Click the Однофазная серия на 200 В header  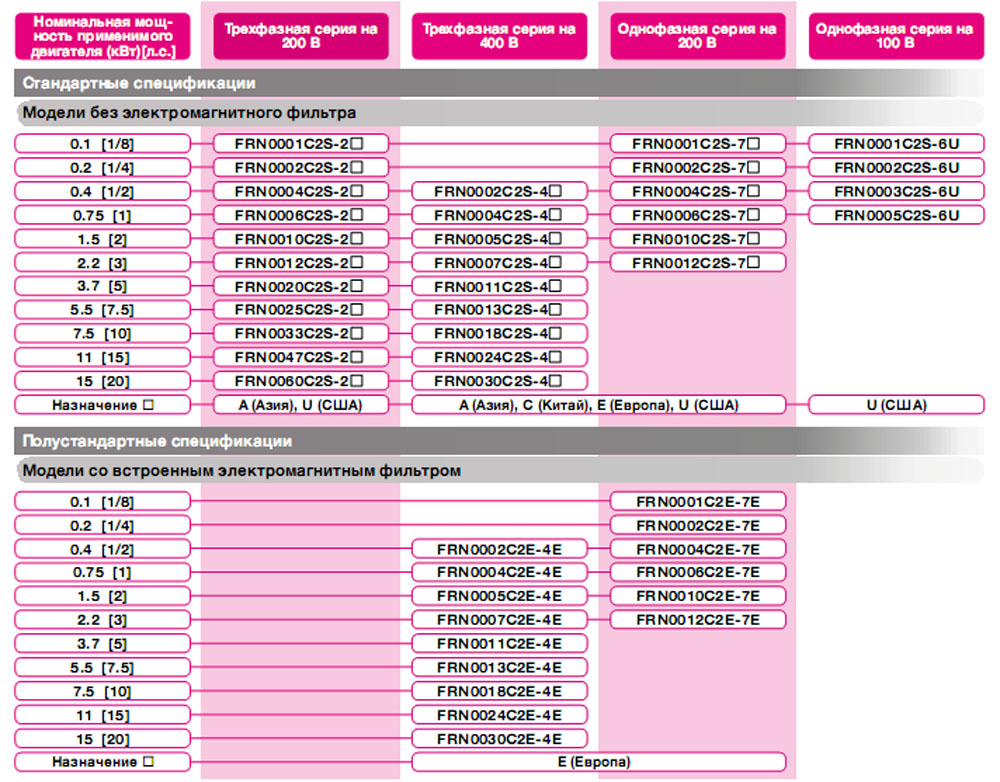(x=698, y=36)
